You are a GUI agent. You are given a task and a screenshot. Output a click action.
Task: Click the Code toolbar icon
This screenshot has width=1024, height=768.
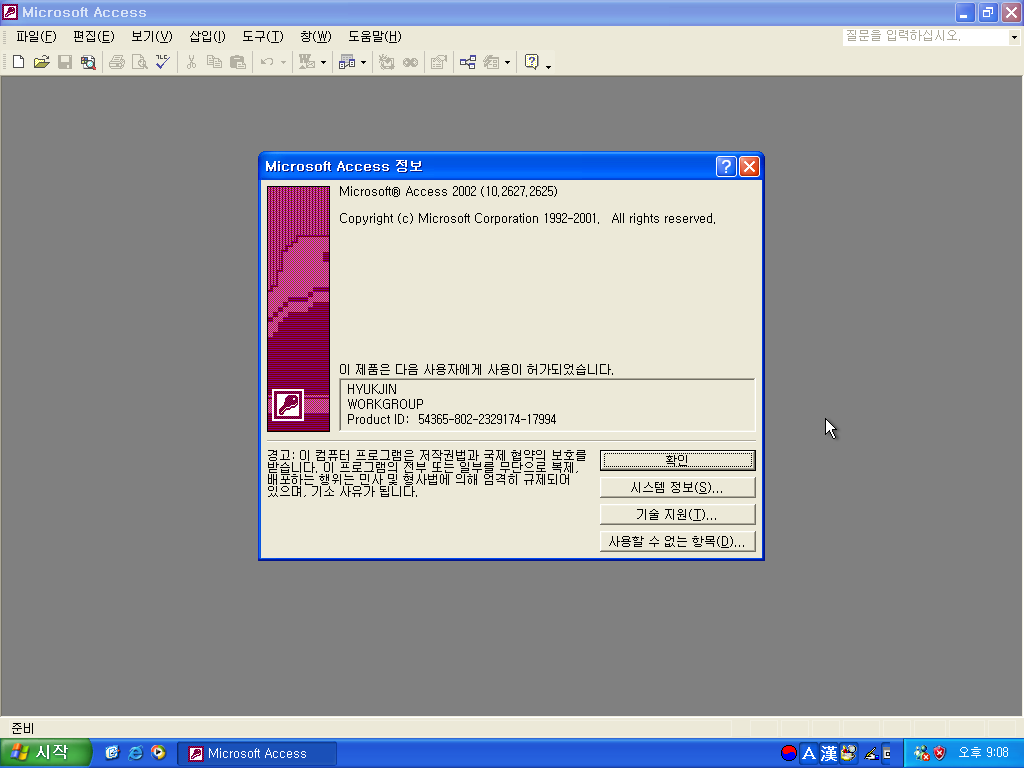coord(387,62)
